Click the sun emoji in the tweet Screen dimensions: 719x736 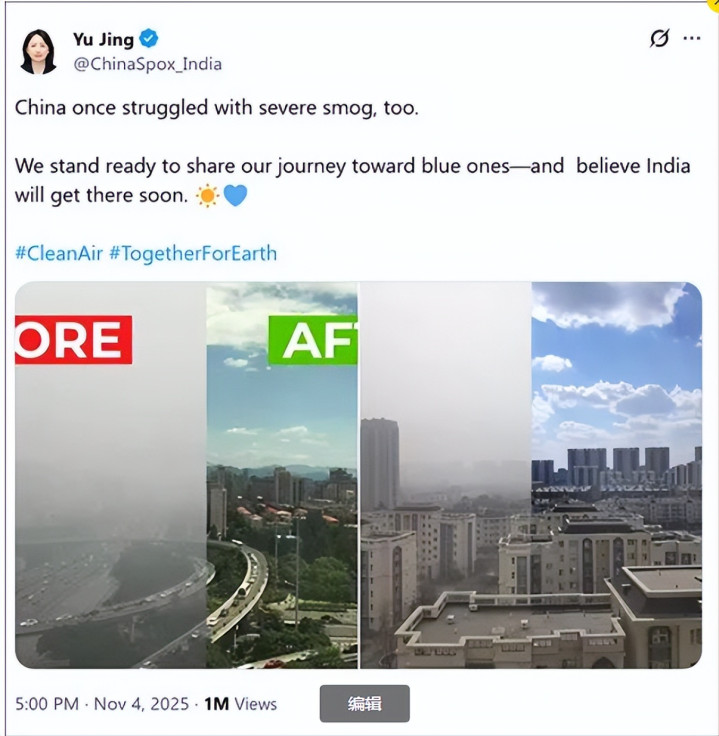point(207,196)
